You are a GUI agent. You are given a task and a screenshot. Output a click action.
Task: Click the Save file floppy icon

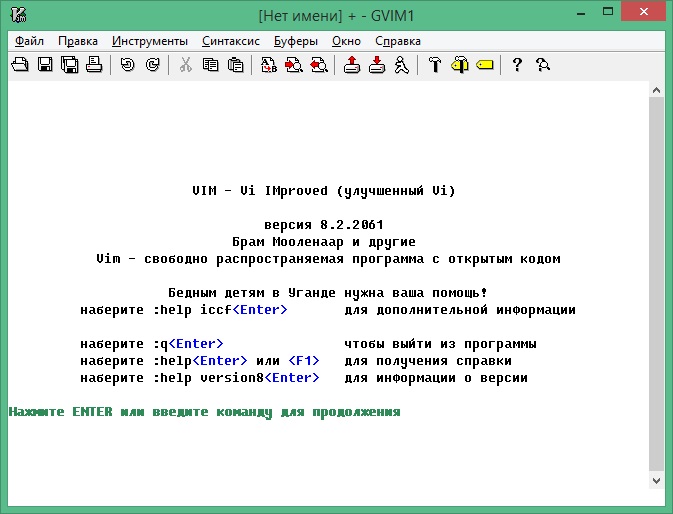(45, 65)
